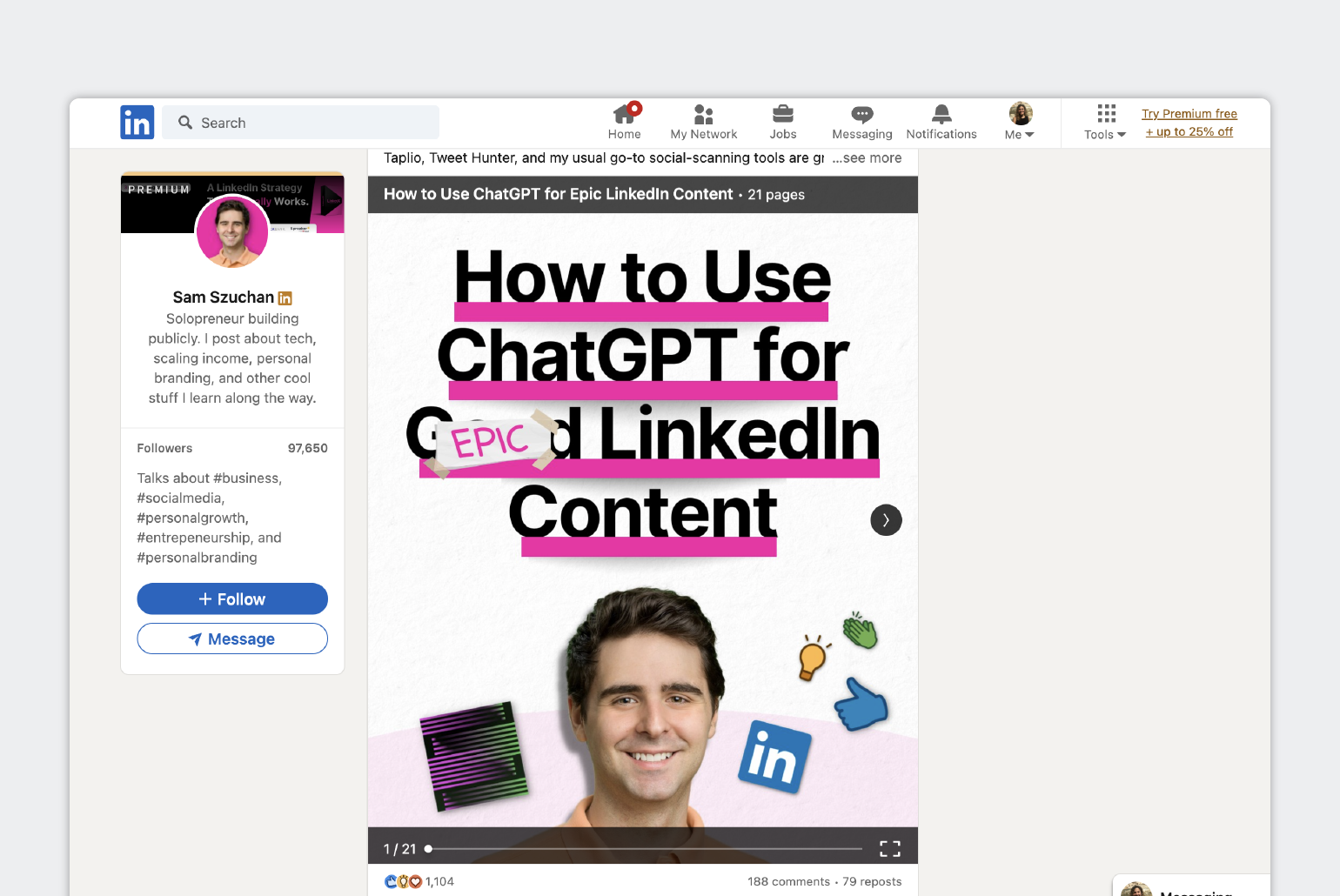Open the collapsed Messaging panel at bottom

coord(1192,886)
